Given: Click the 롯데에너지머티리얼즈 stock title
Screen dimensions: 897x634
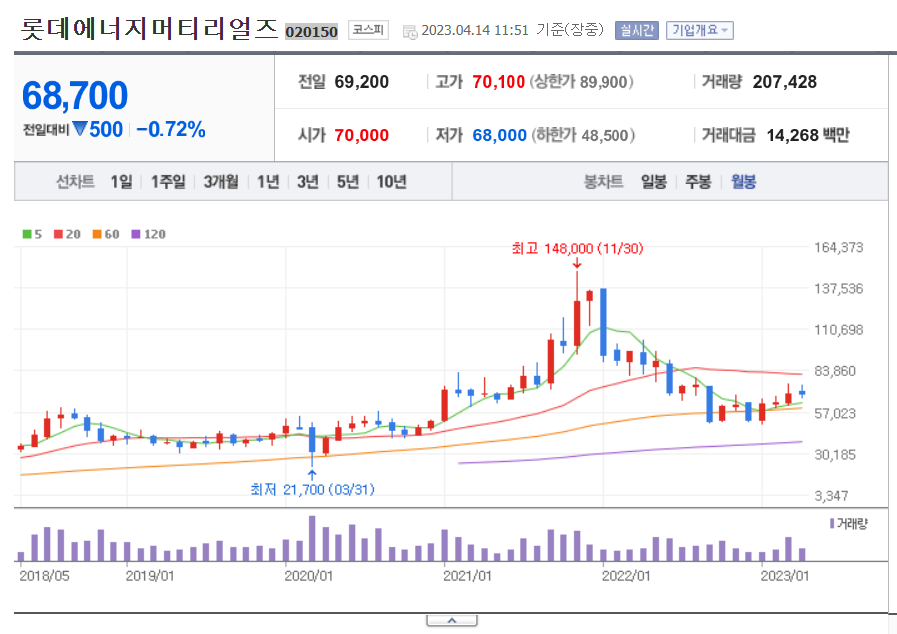Looking at the screenshot, I should pyautogui.click(x=149, y=28).
